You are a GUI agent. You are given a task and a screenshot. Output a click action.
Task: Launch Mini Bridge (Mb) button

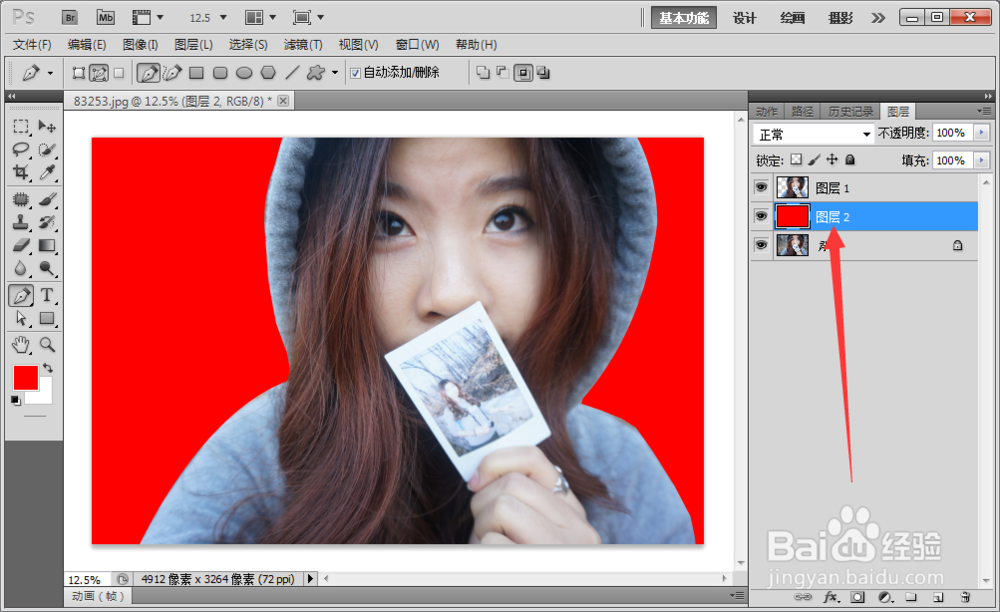click(x=105, y=17)
